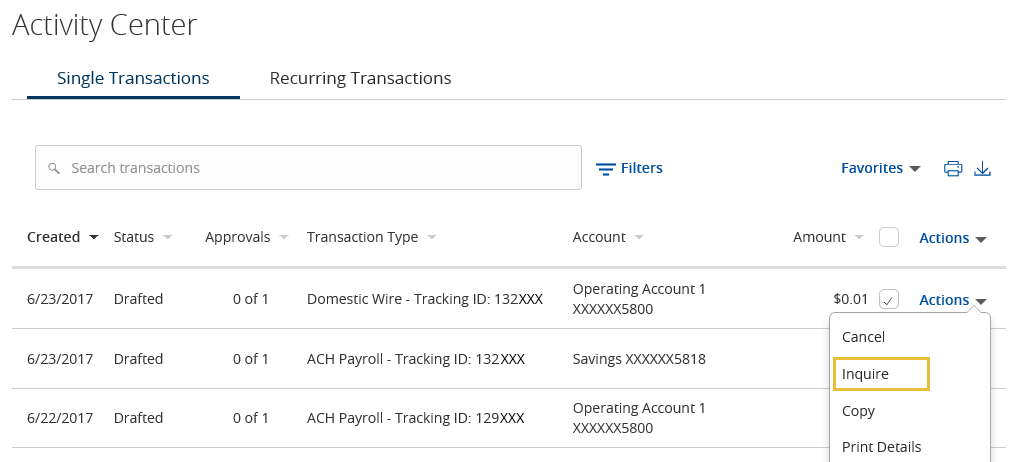The width and height of the screenshot is (1014, 462).
Task: Open Filters via the filter icon
Action: point(605,170)
